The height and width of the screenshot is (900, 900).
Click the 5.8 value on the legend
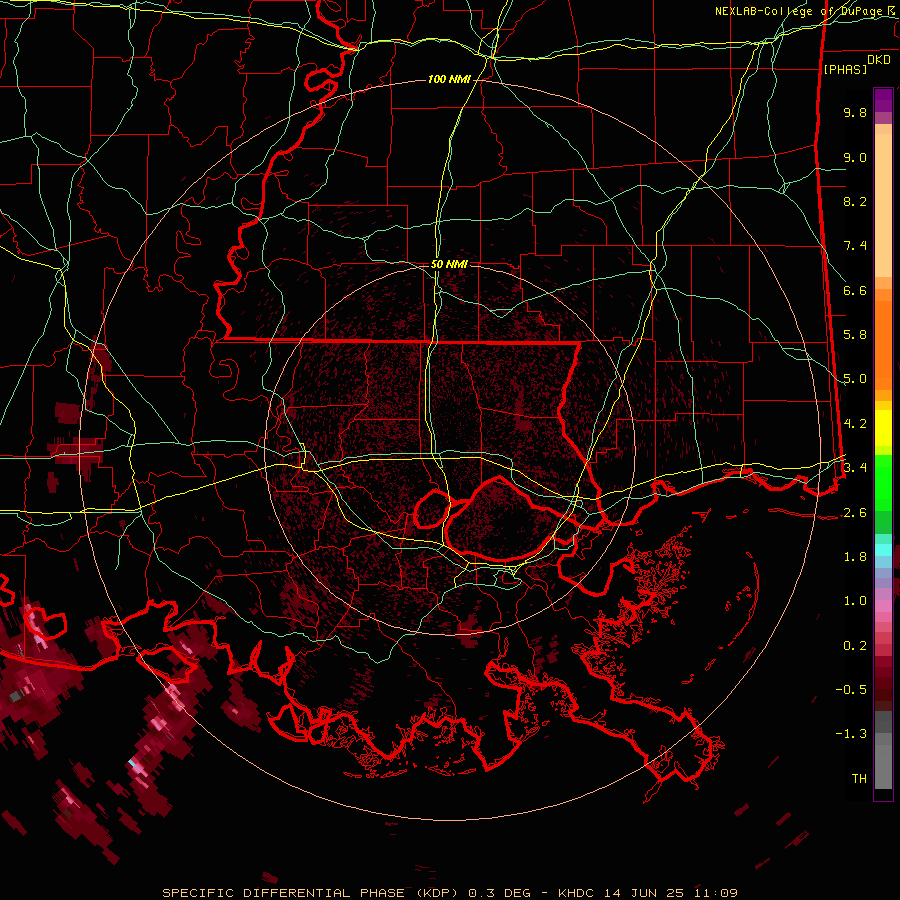point(855,335)
